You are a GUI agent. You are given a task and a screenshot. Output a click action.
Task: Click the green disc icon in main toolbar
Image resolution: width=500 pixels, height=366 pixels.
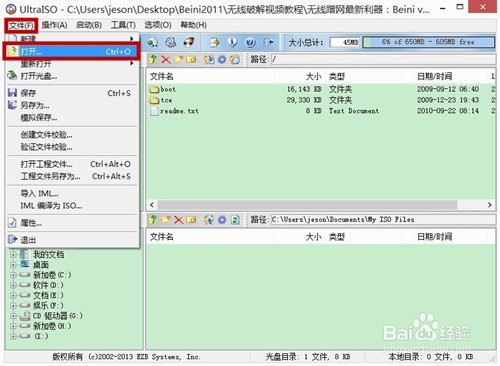coord(153,42)
